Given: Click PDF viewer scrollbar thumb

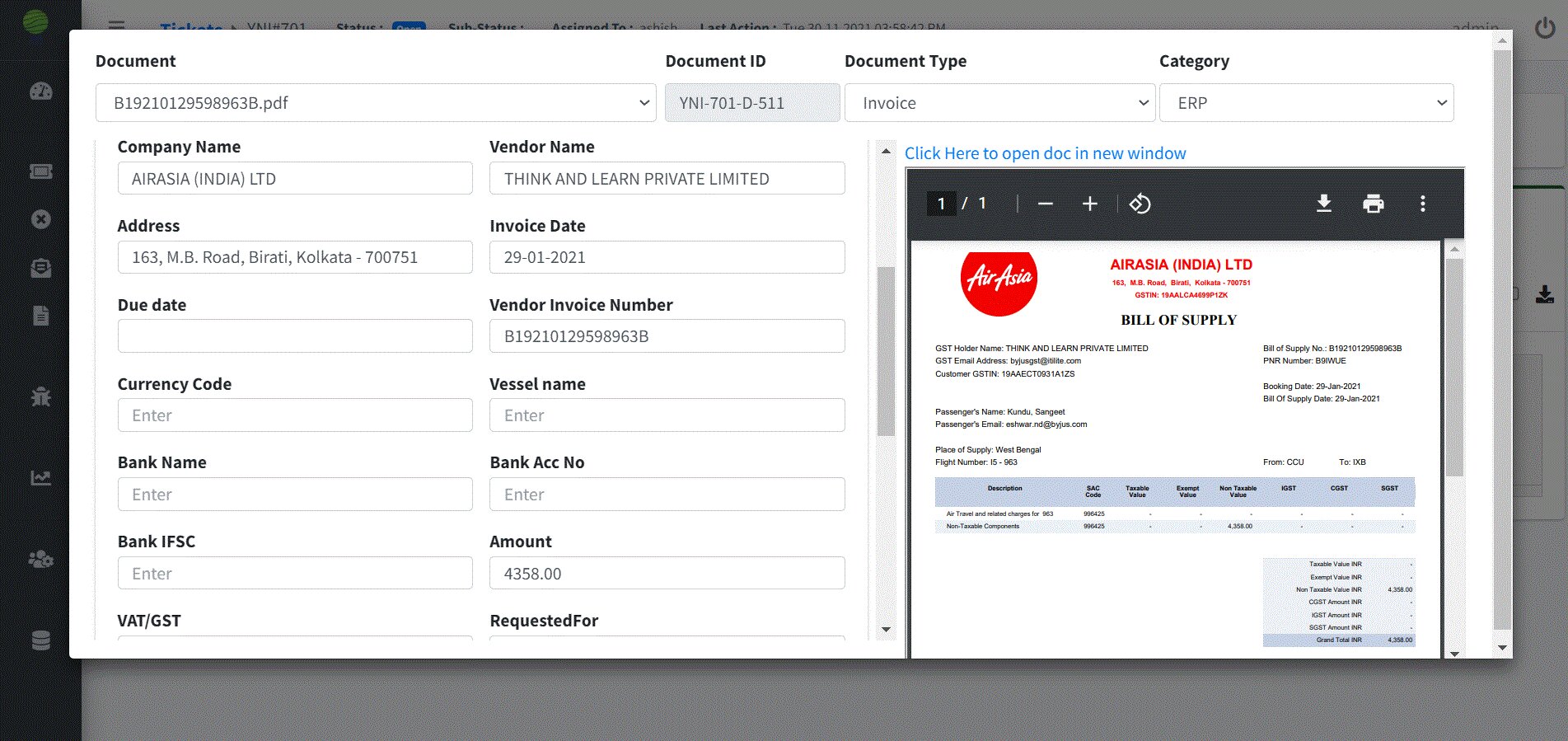Looking at the screenshot, I should click(1454, 367).
